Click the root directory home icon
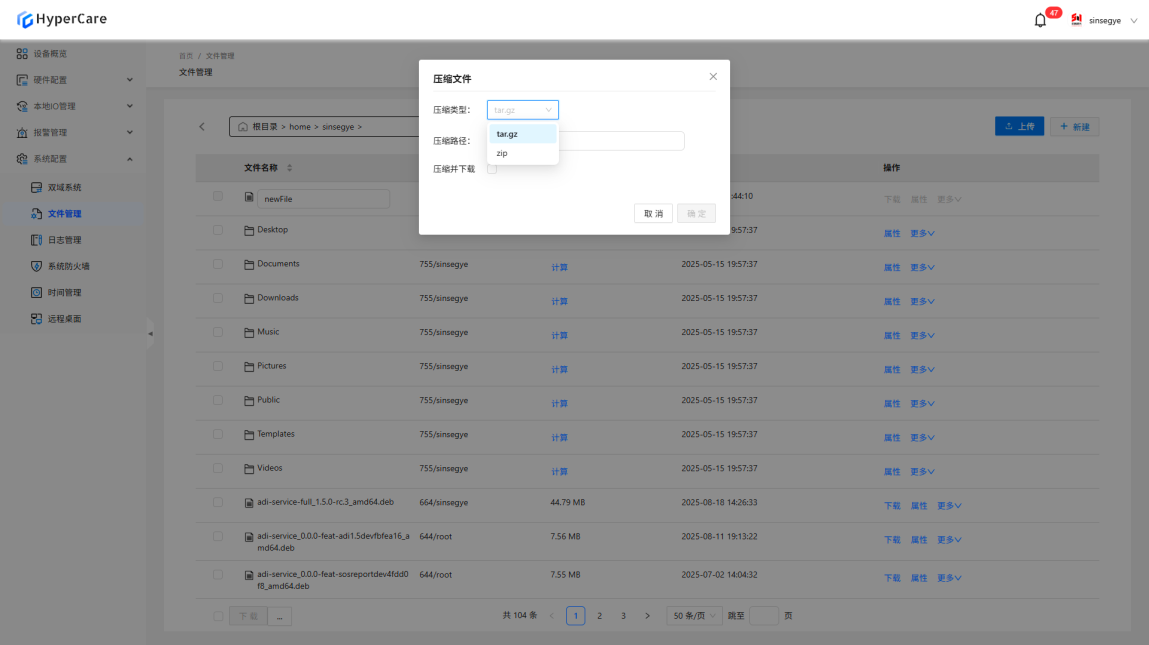1149x645 pixels. click(x=243, y=127)
